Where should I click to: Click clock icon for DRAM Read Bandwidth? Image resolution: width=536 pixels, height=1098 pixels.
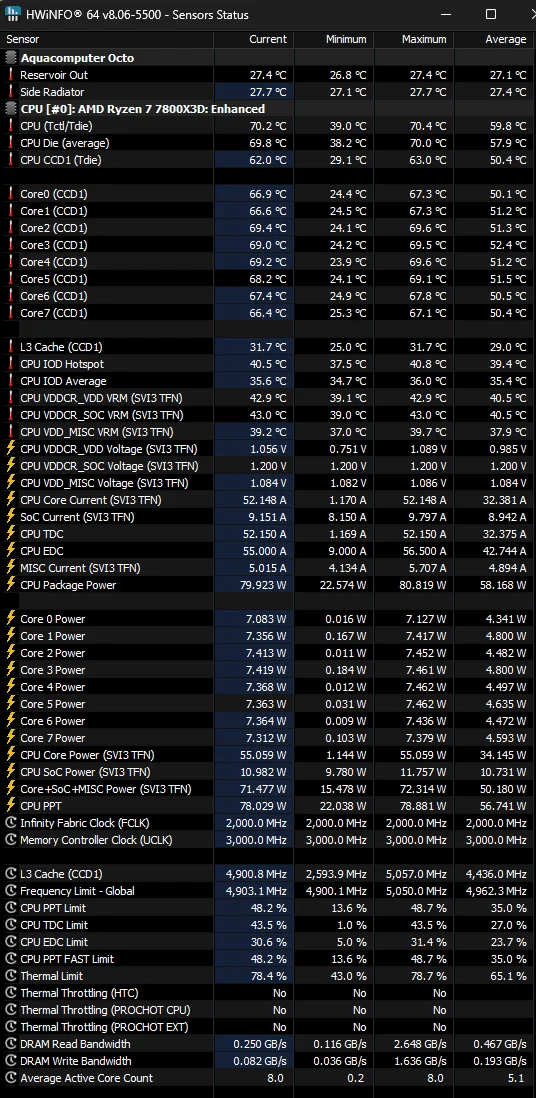pos(11,1044)
